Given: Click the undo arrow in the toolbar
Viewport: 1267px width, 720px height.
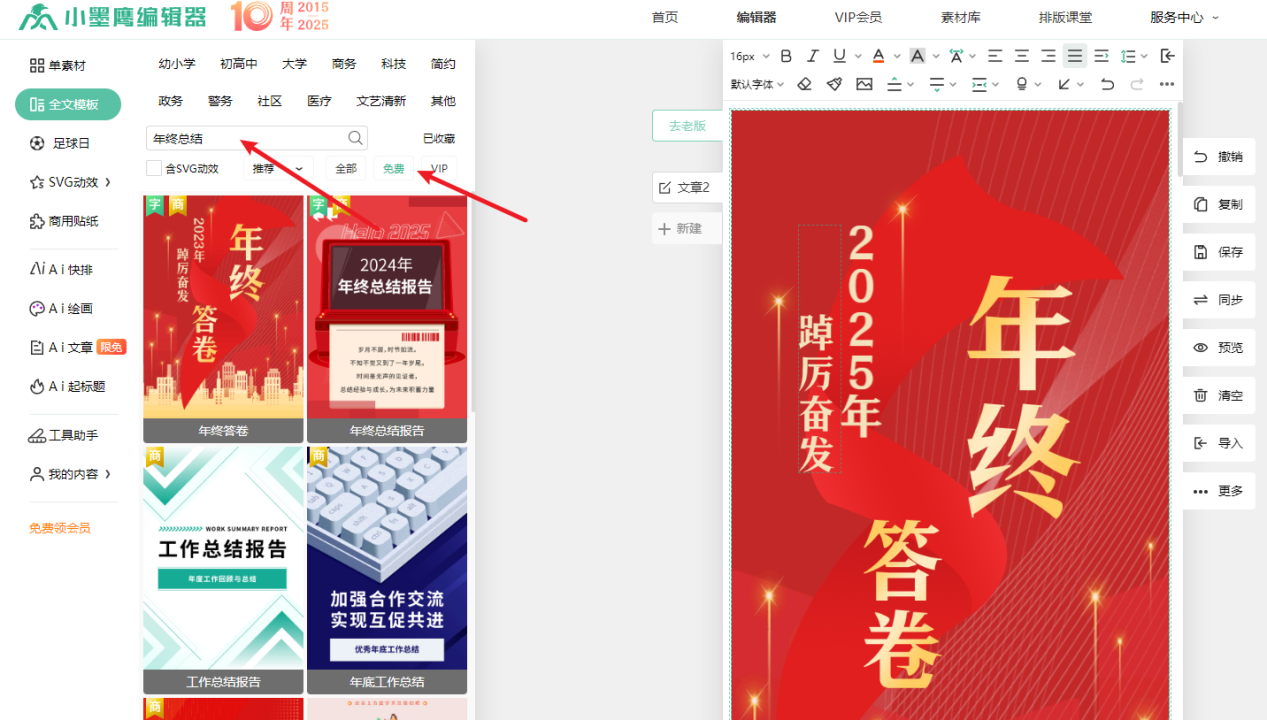Looking at the screenshot, I should pyautogui.click(x=1107, y=84).
